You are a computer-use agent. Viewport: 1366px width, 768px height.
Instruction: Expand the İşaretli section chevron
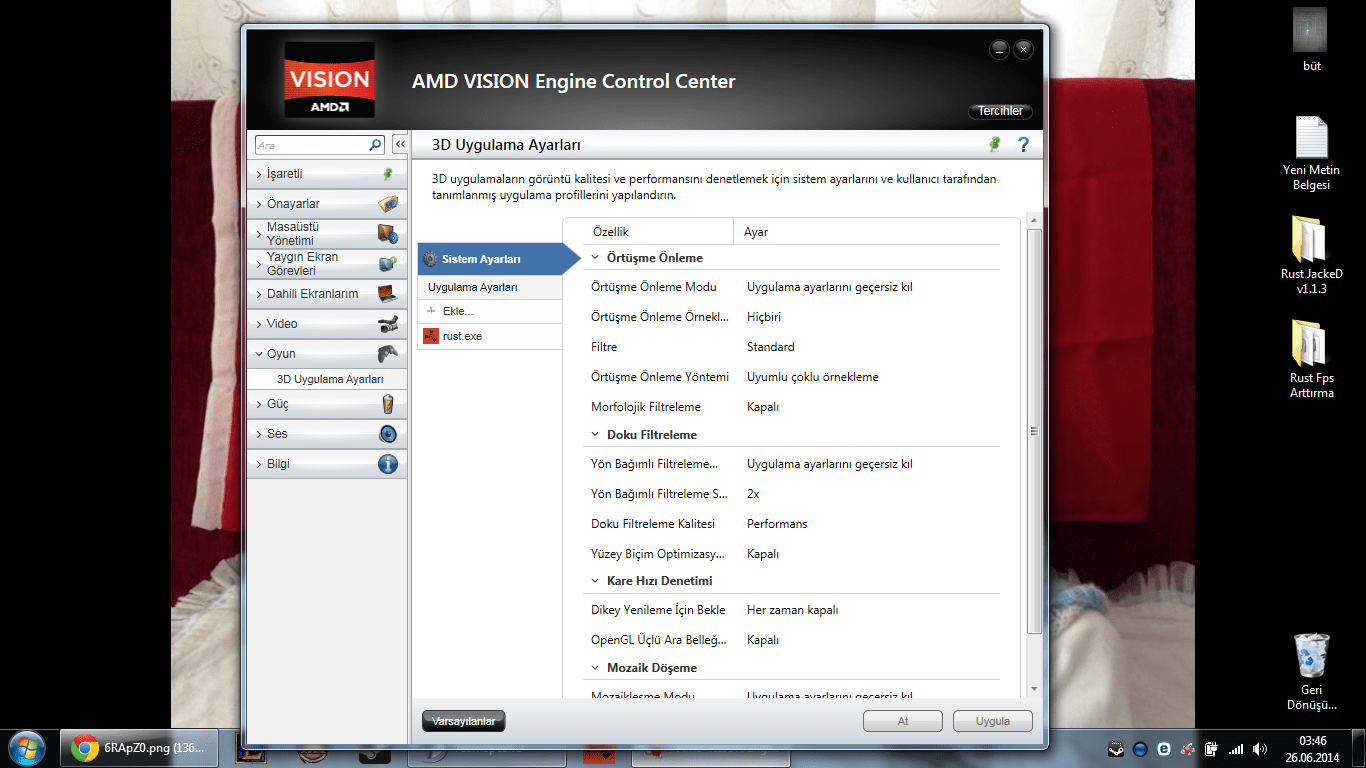point(259,174)
